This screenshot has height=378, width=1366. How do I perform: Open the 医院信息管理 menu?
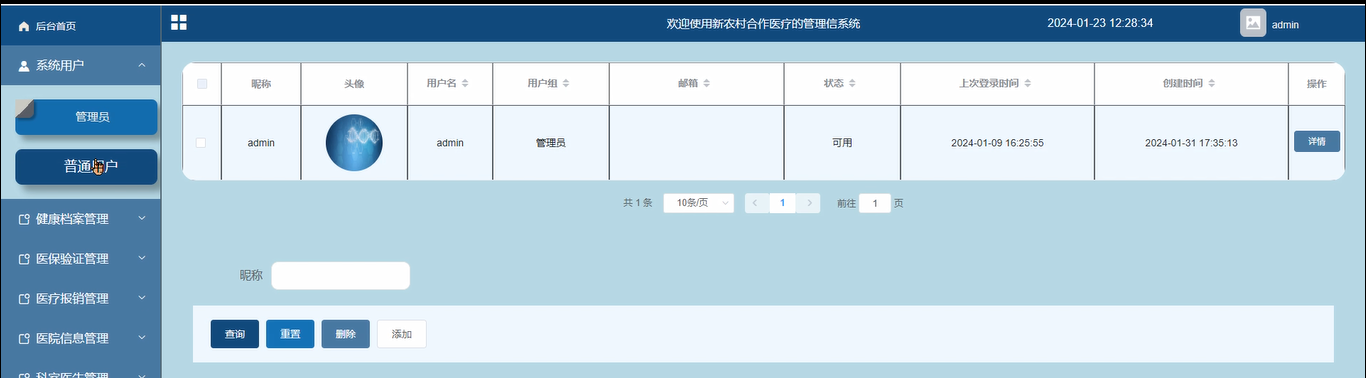click(80, 339)
